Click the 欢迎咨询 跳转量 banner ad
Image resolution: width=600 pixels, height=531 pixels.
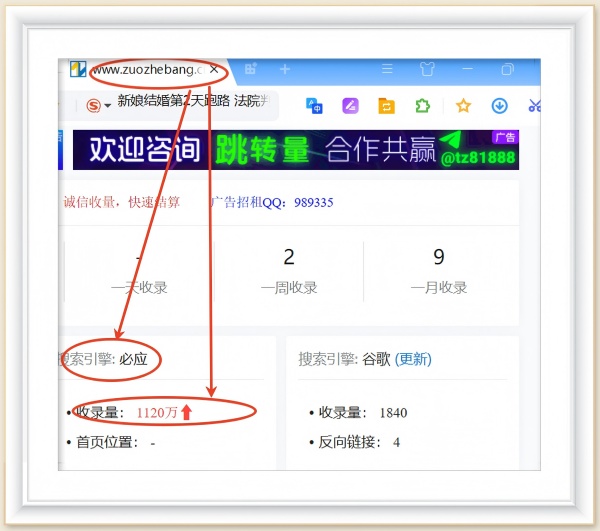coord(295,150)
